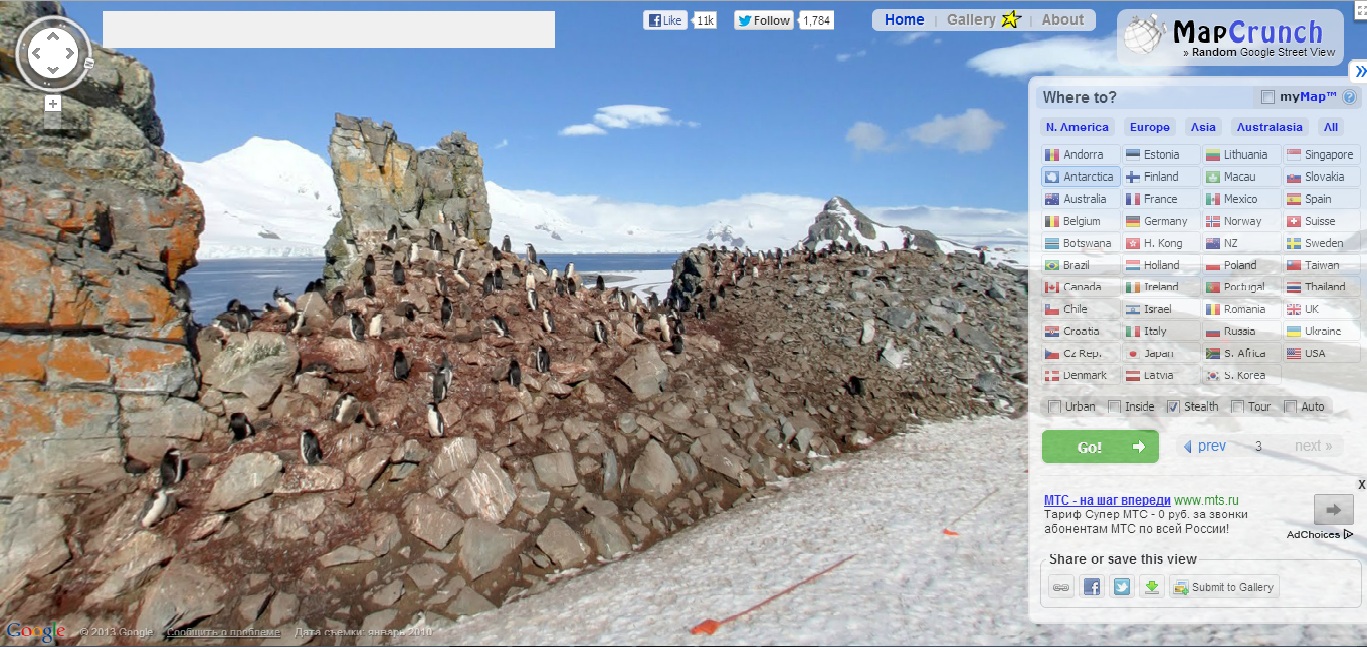The height and width of the screenshot is (647, 1367).
Task: Toggle the myMap checkbox
Action: 1268,97
